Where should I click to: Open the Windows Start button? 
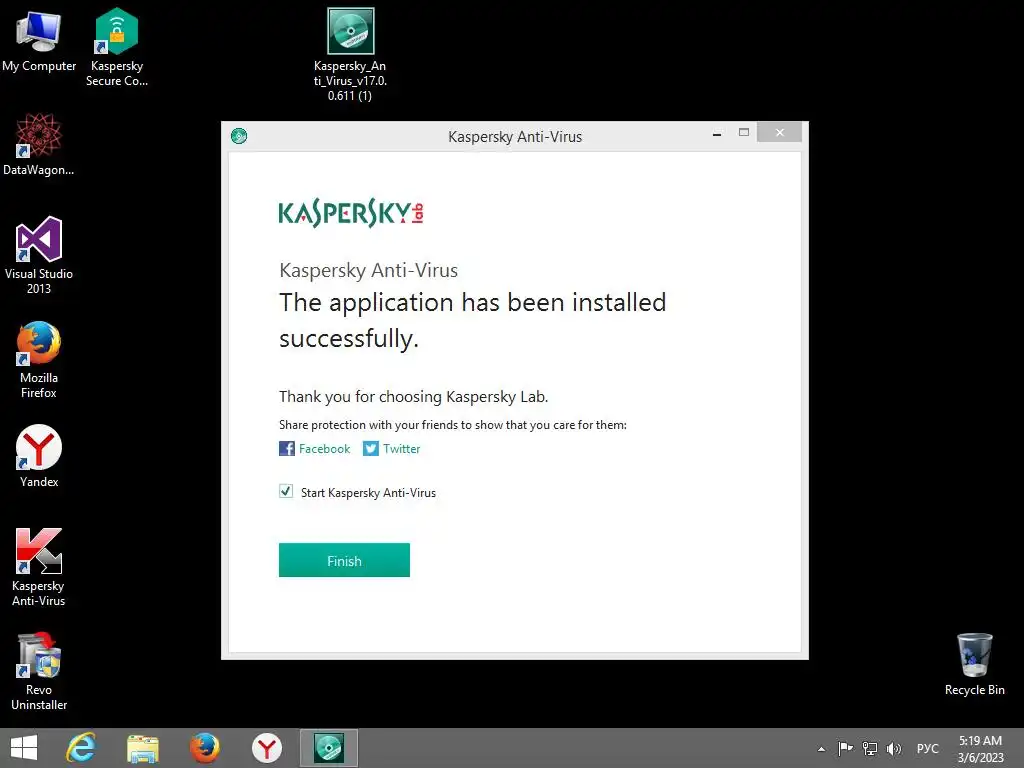point(24,748)
